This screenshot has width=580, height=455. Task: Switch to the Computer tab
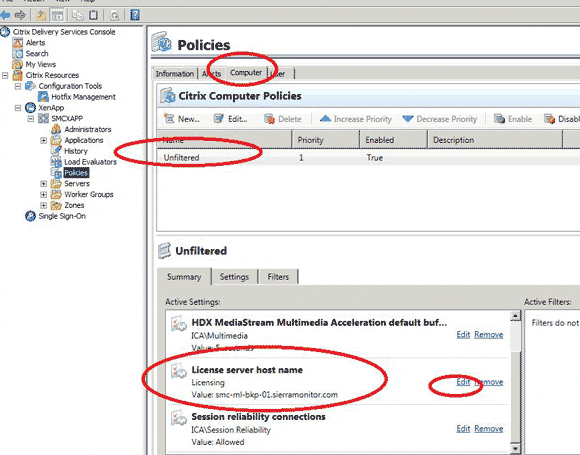click(246, 73)
